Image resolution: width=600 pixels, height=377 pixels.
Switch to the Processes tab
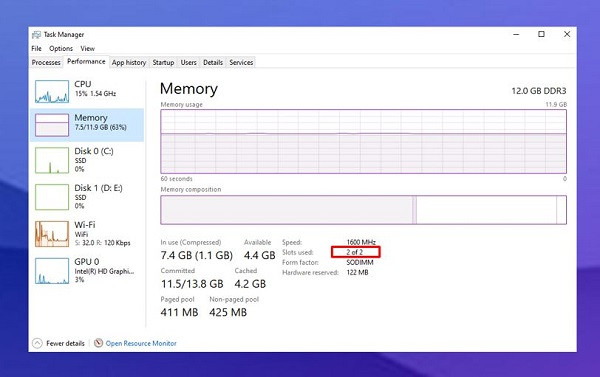(46, 62)
